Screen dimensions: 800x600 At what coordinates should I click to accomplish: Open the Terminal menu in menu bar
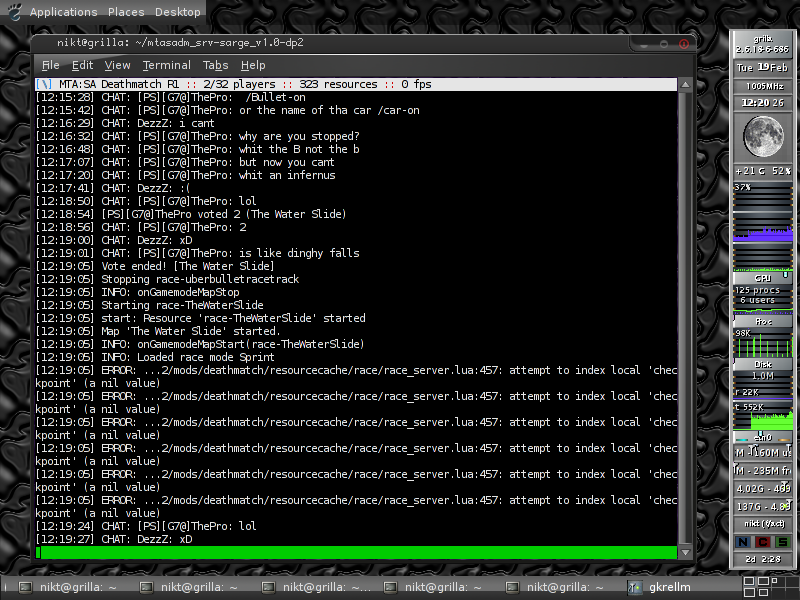(x=166, y=65)
